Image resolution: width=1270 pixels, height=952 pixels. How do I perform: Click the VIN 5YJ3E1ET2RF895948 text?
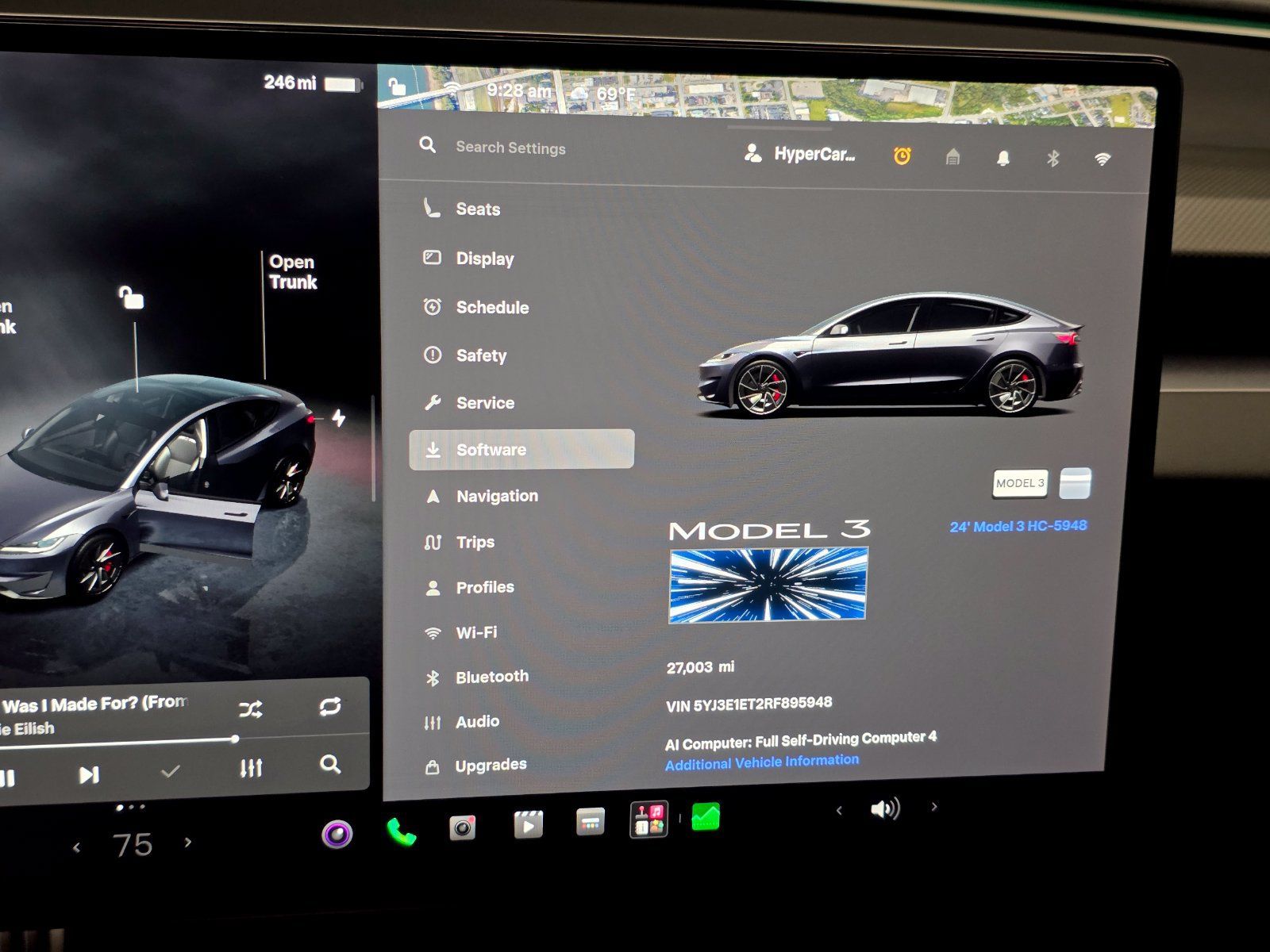pos(749,704)
